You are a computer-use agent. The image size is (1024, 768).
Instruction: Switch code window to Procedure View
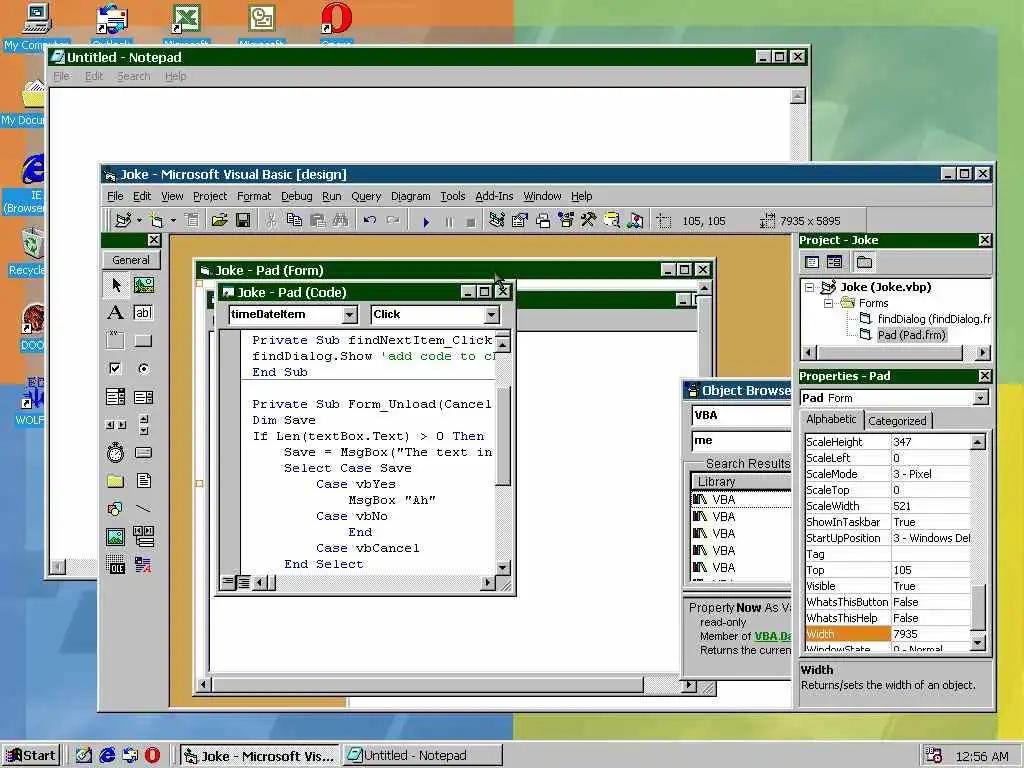click(227, 581)
